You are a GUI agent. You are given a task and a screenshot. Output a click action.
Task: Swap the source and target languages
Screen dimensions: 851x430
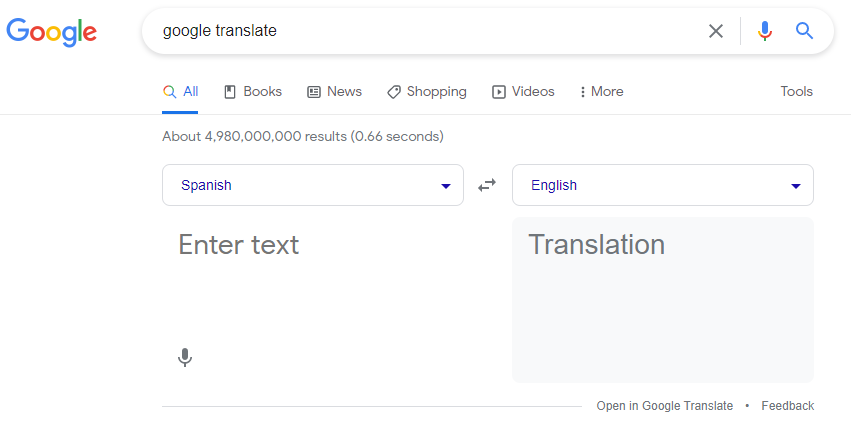coord(487,185)
